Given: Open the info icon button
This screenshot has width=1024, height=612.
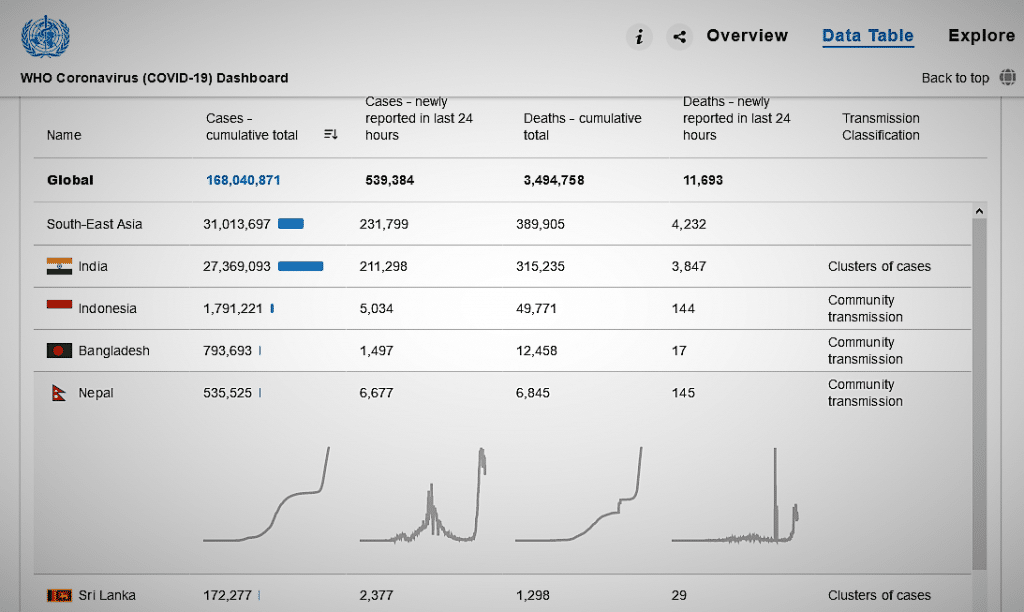Looking at the screenshot, I should coord(639,37).
